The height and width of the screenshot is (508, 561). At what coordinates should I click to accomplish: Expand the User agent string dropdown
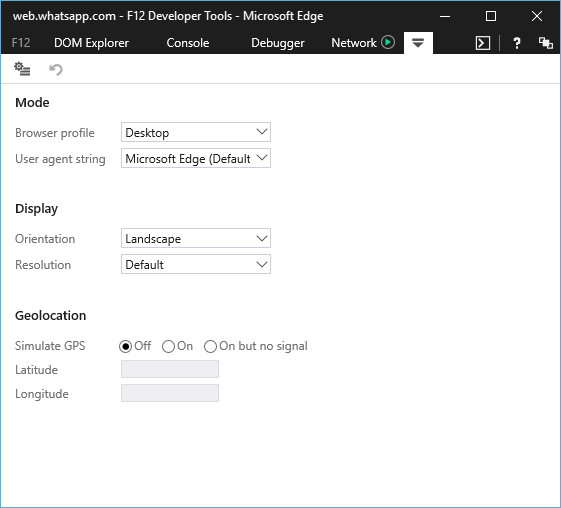[x=196, y=158]
